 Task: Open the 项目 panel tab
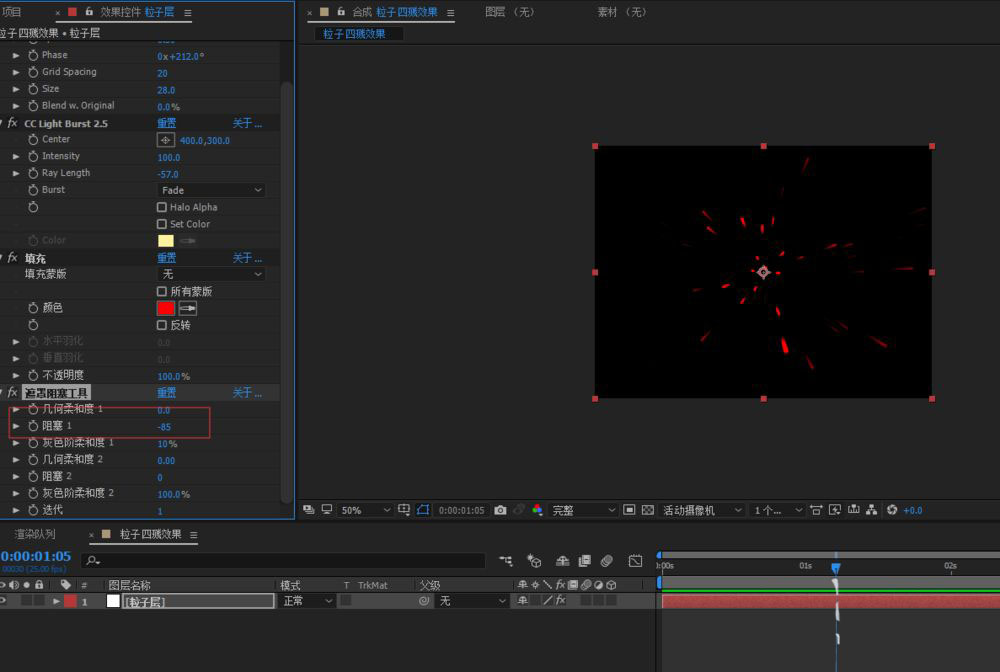[12, 12]
